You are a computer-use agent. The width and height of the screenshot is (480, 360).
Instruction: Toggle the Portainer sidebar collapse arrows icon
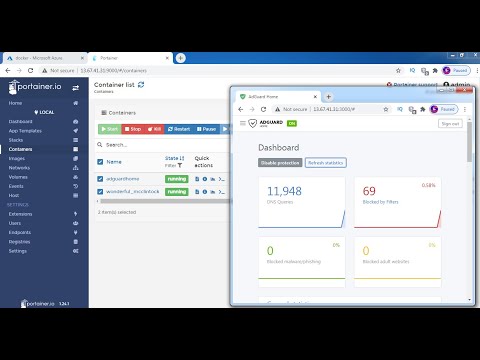[76, 88]
